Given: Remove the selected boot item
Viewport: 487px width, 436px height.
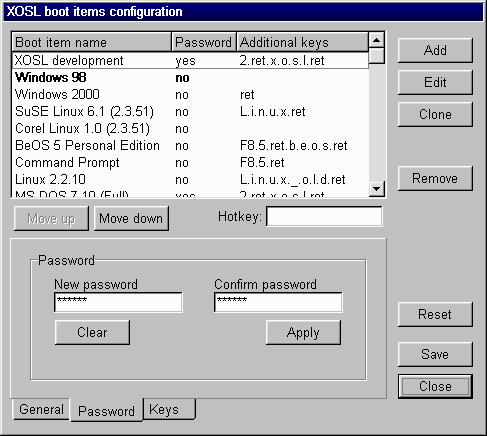Looking at the screenshot, I should point(435,178).
